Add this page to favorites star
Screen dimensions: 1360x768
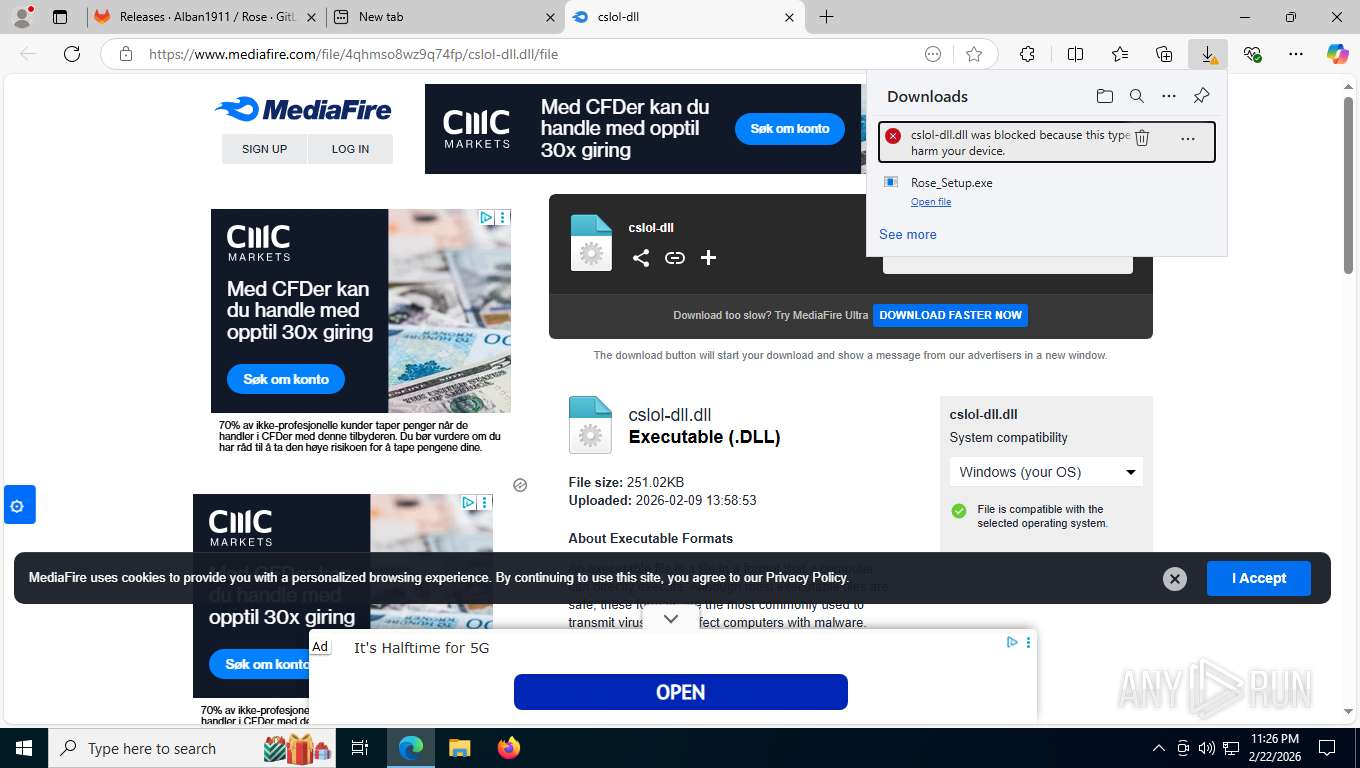(974, 54)
